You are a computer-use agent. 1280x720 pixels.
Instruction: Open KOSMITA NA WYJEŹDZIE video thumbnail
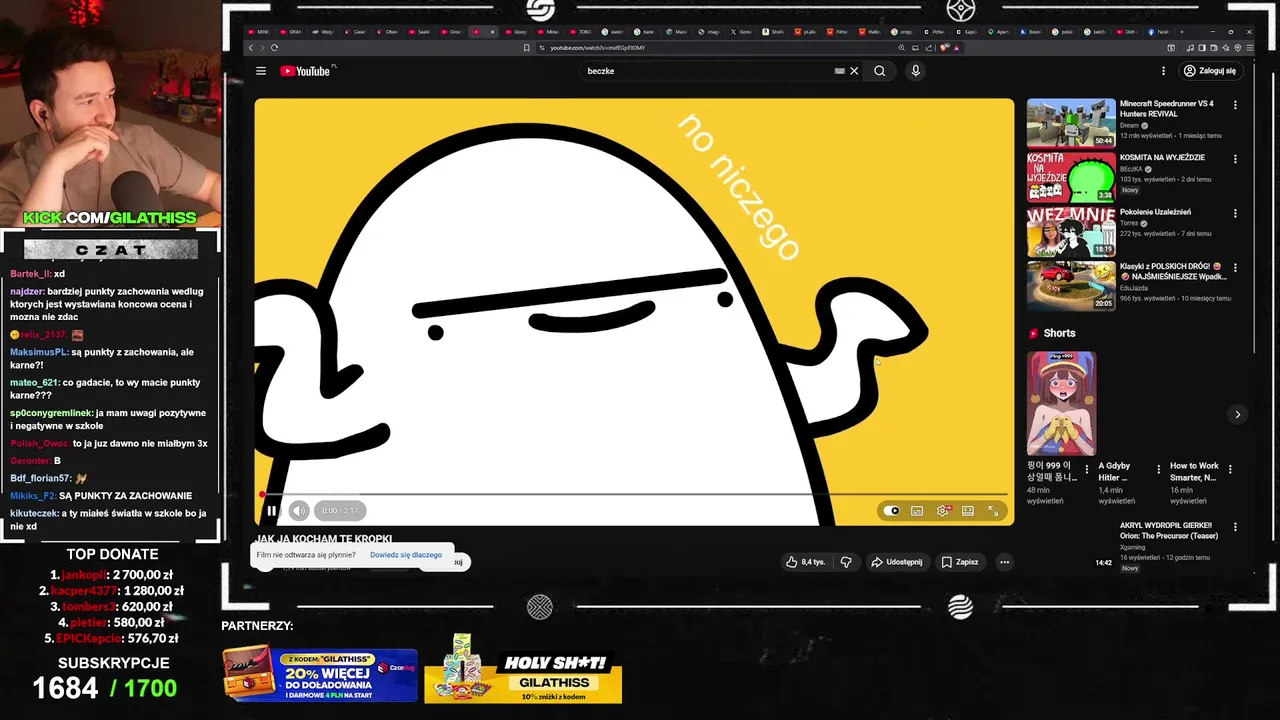1071,177
